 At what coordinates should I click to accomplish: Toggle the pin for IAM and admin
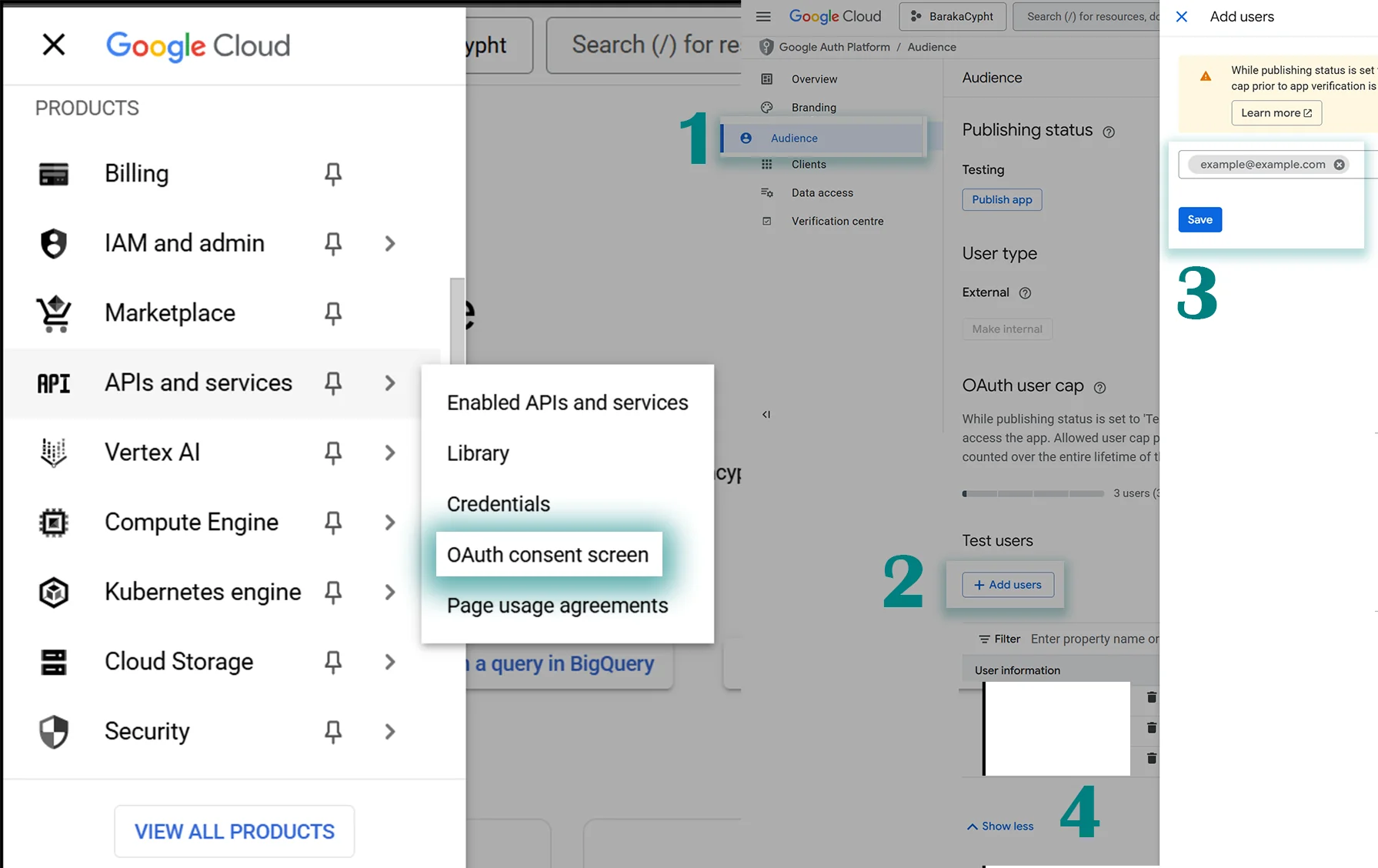click(333, 243)
